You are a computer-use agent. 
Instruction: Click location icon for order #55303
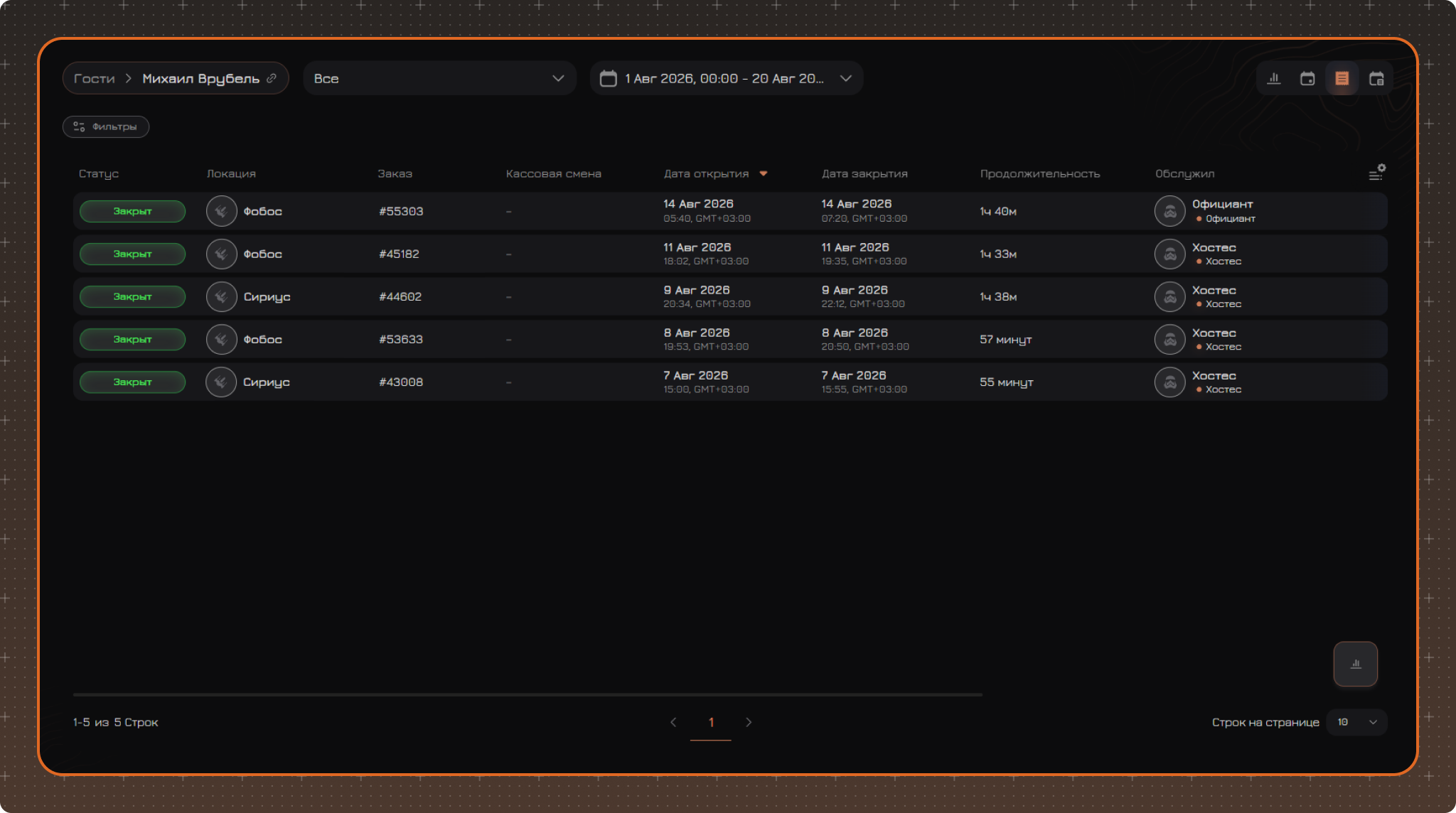pos(221,211)
